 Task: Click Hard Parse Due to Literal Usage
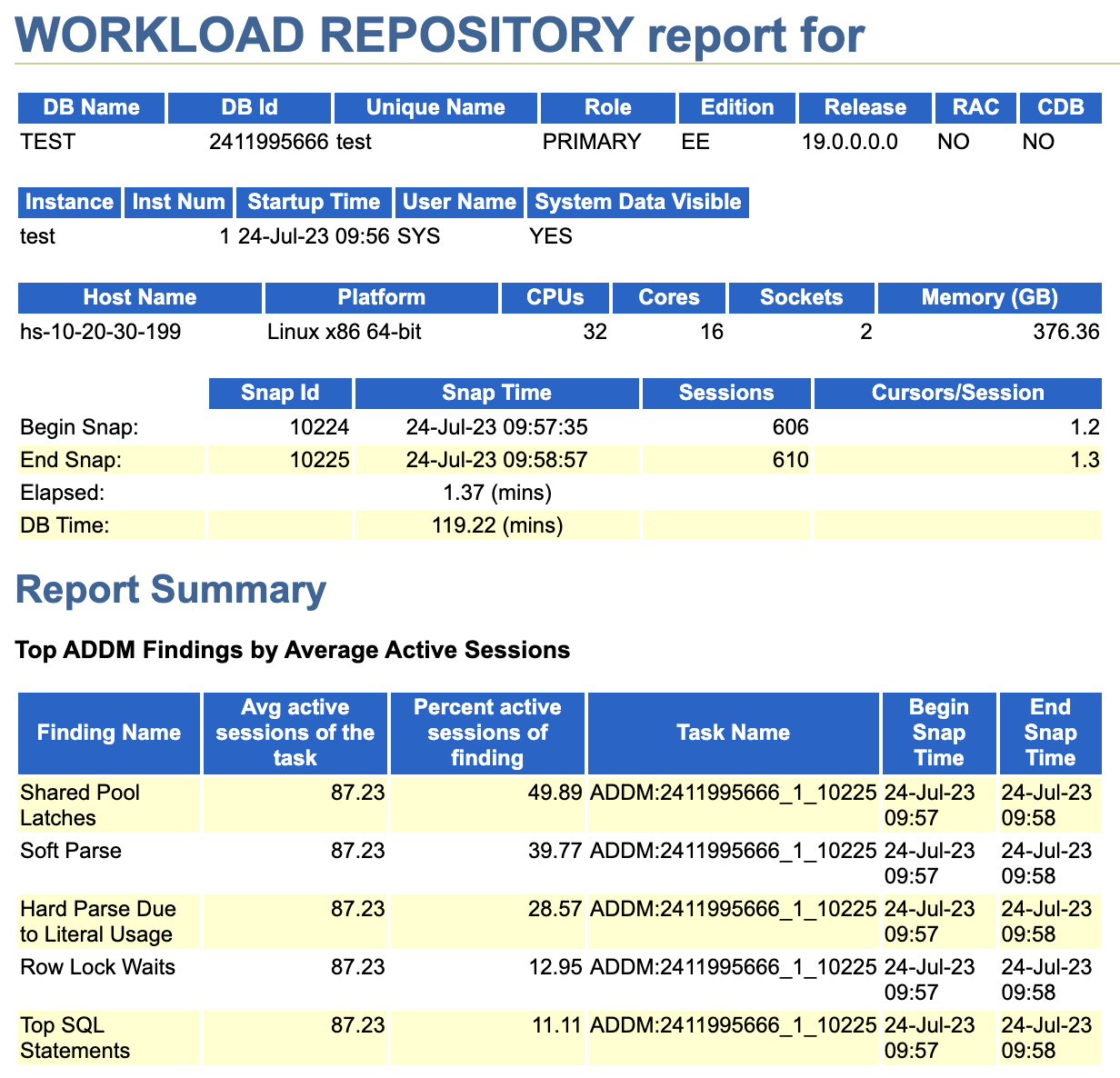pyautogui.click(x=98, y=922)
